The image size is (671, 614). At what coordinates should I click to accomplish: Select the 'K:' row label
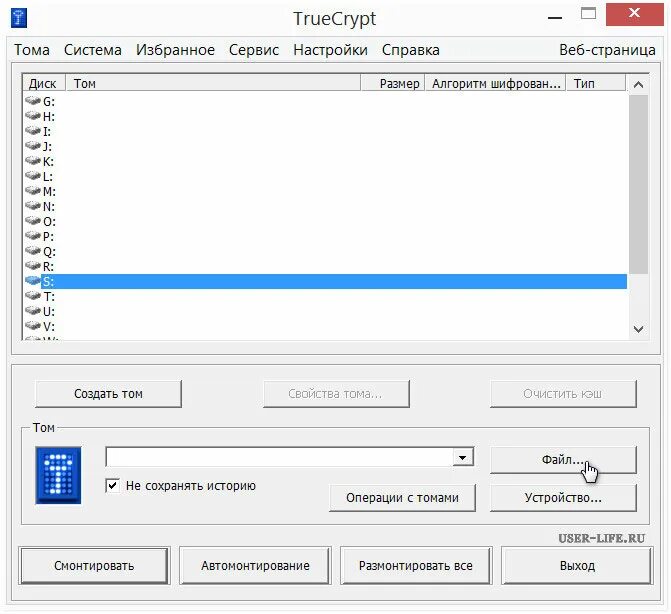[x=48, y=161]
